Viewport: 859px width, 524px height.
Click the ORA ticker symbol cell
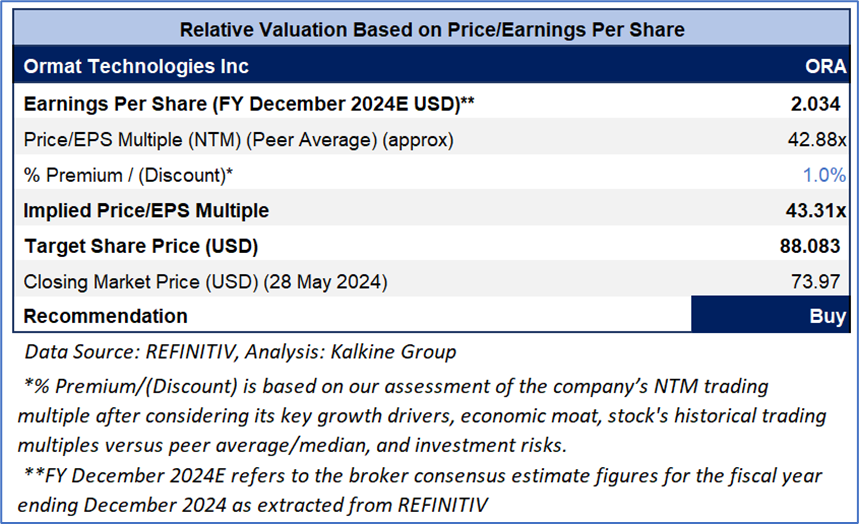pos(825,67)
